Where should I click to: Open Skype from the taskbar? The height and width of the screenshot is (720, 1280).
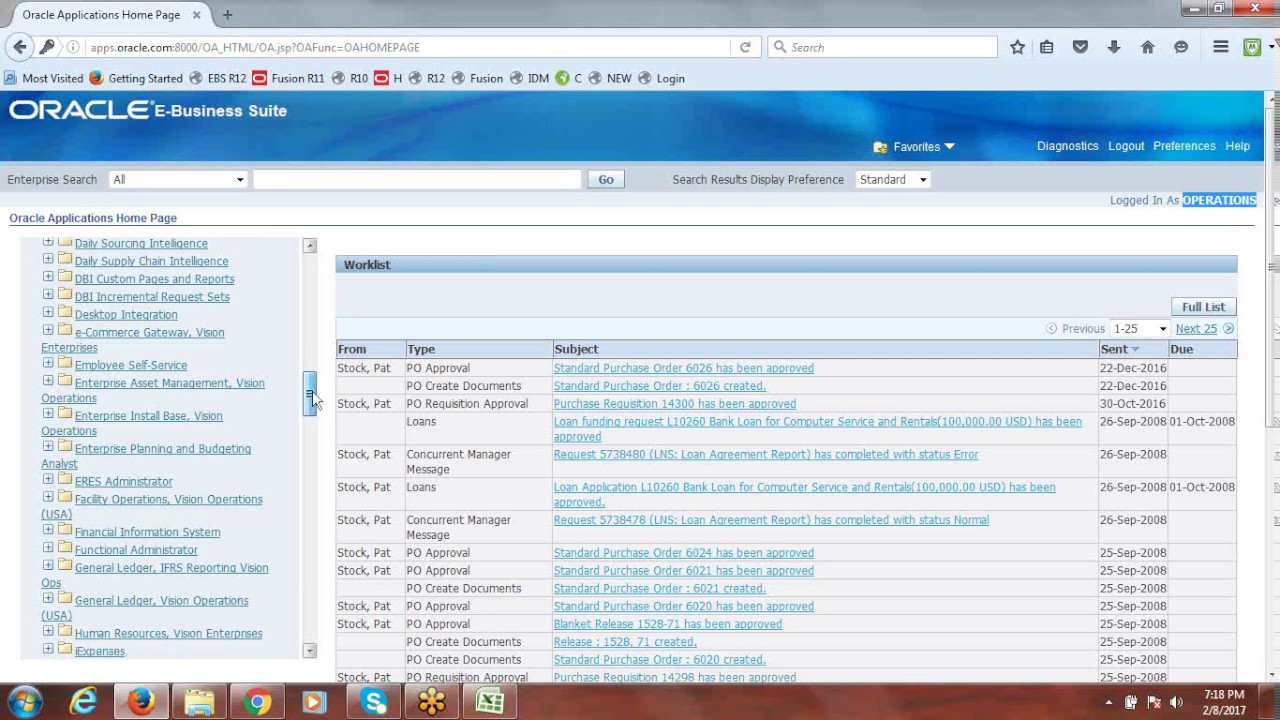click(374, 702)
